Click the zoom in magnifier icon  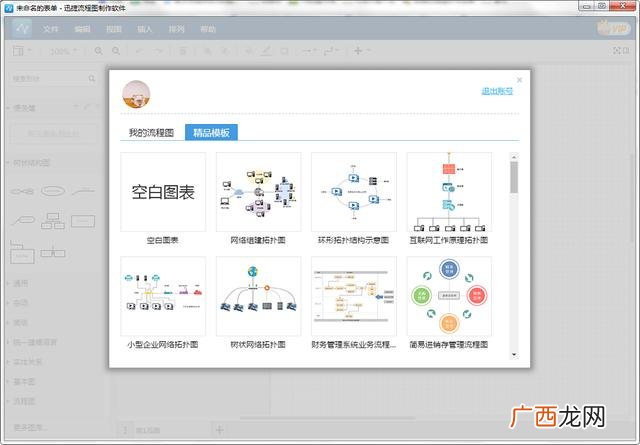click(99, 51)
